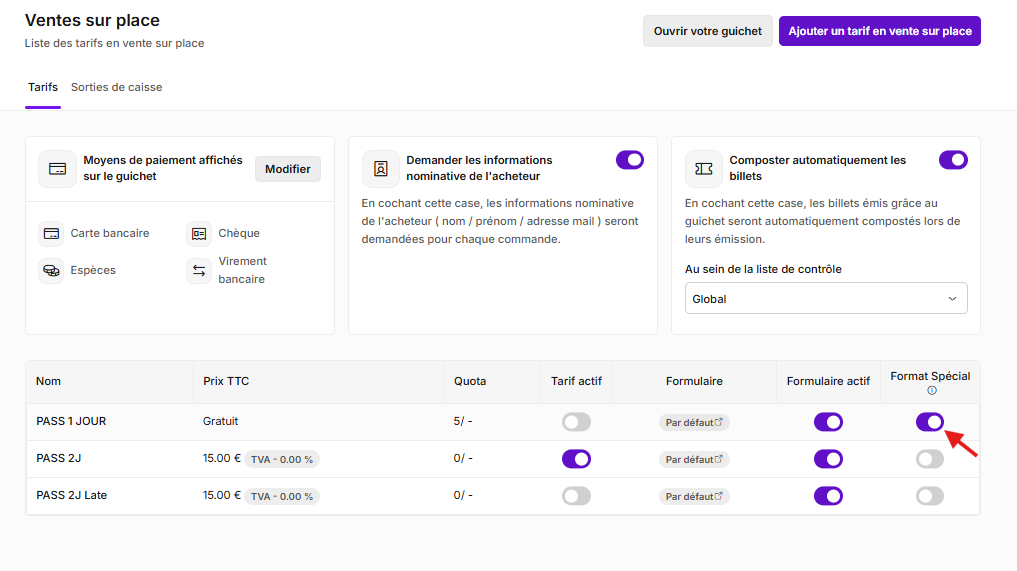The width and height of the screenshot is (1017, 571).
Task: Open Par défaut form for PASS 1 JOUR
Action: click(x=694, y=422)
